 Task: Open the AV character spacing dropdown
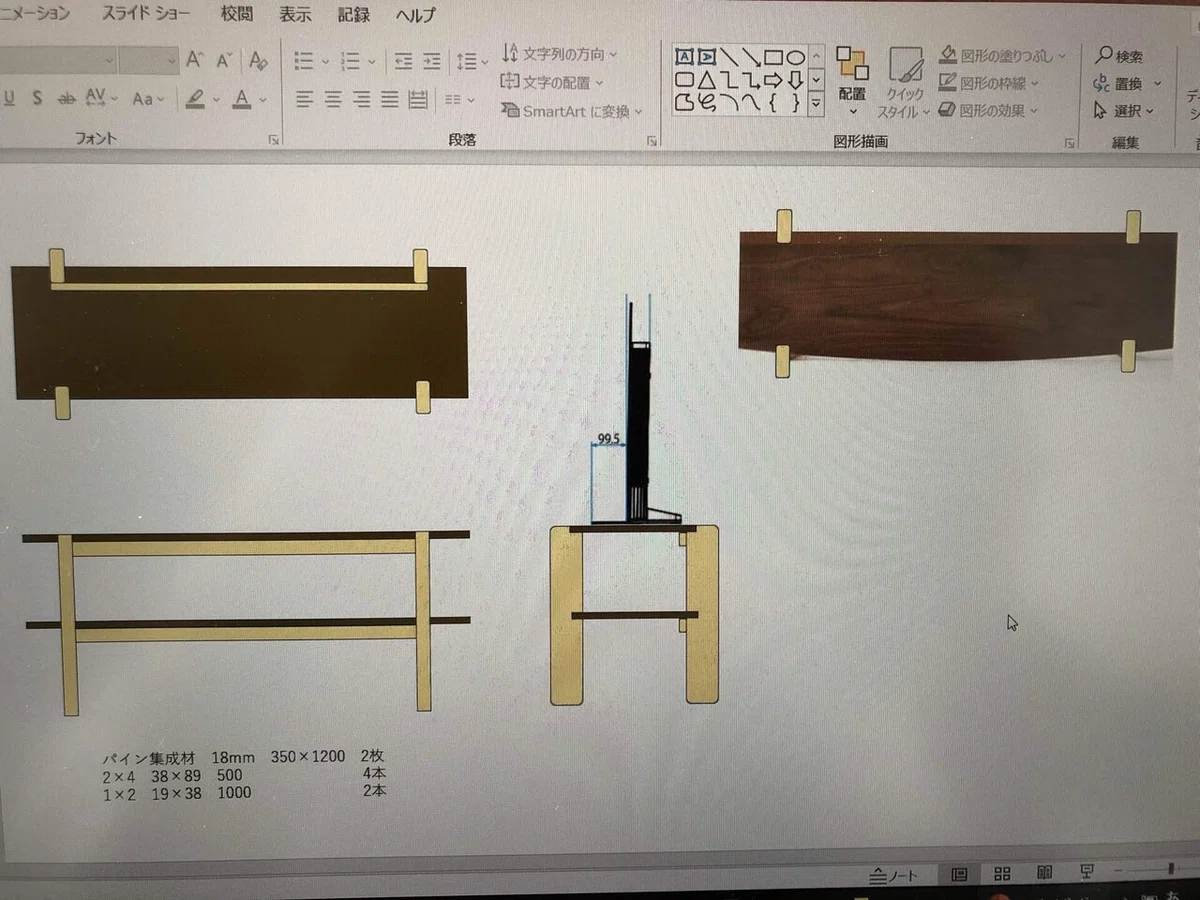(x=101, y=98)
